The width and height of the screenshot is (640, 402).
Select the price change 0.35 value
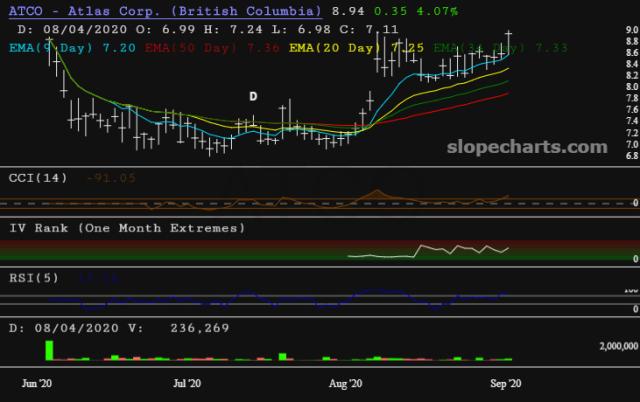coord(390,11)
